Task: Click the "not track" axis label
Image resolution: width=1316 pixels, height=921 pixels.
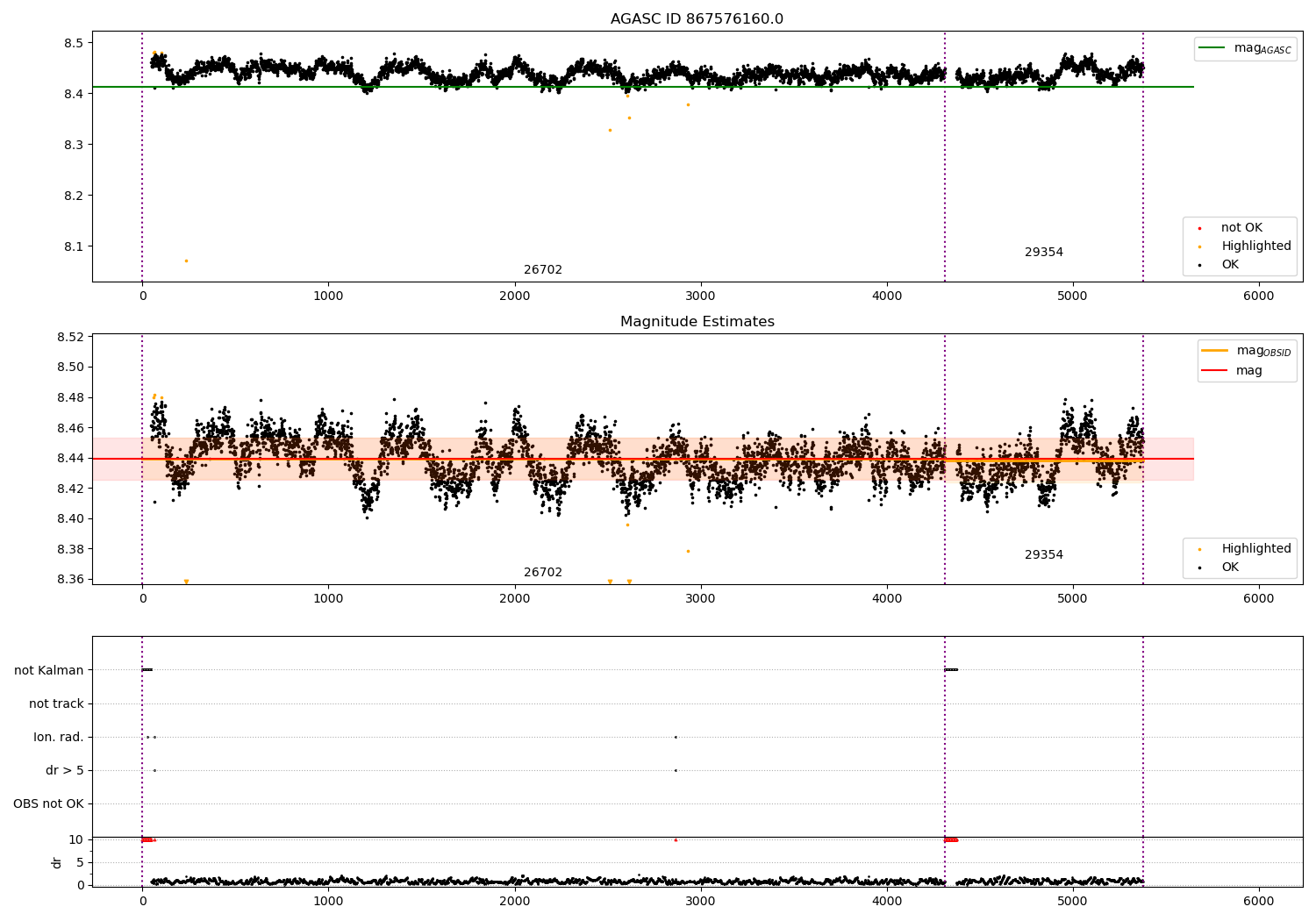Action: pos(56,703)
